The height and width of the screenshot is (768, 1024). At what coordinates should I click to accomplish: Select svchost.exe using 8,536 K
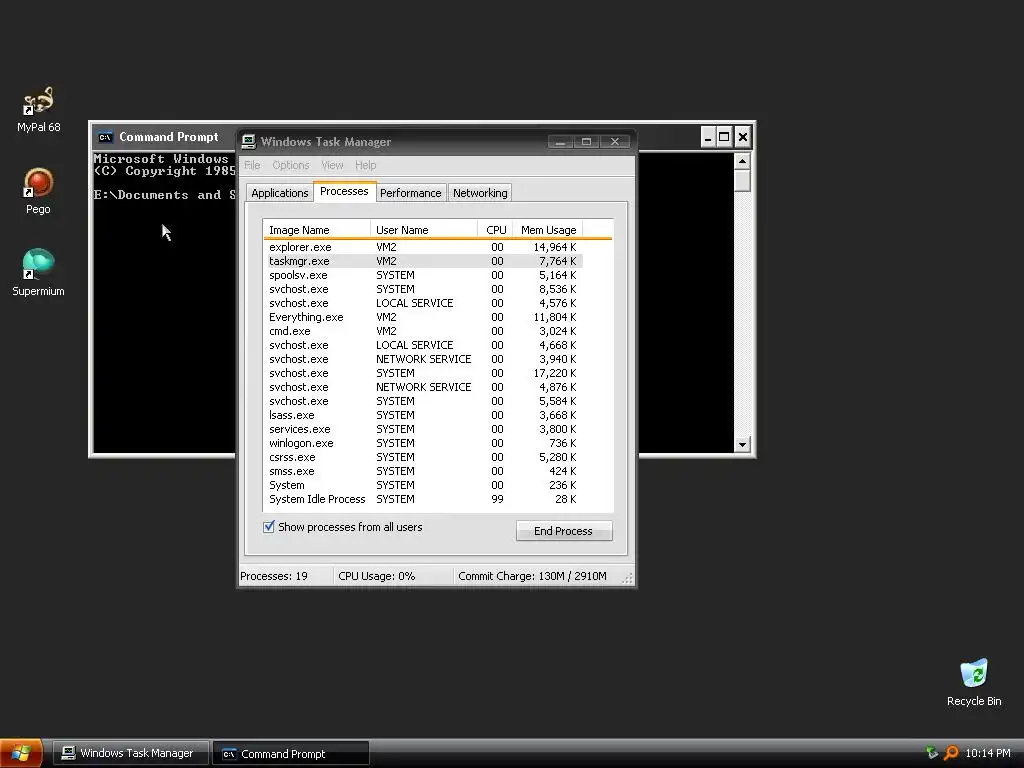[423, 289]
